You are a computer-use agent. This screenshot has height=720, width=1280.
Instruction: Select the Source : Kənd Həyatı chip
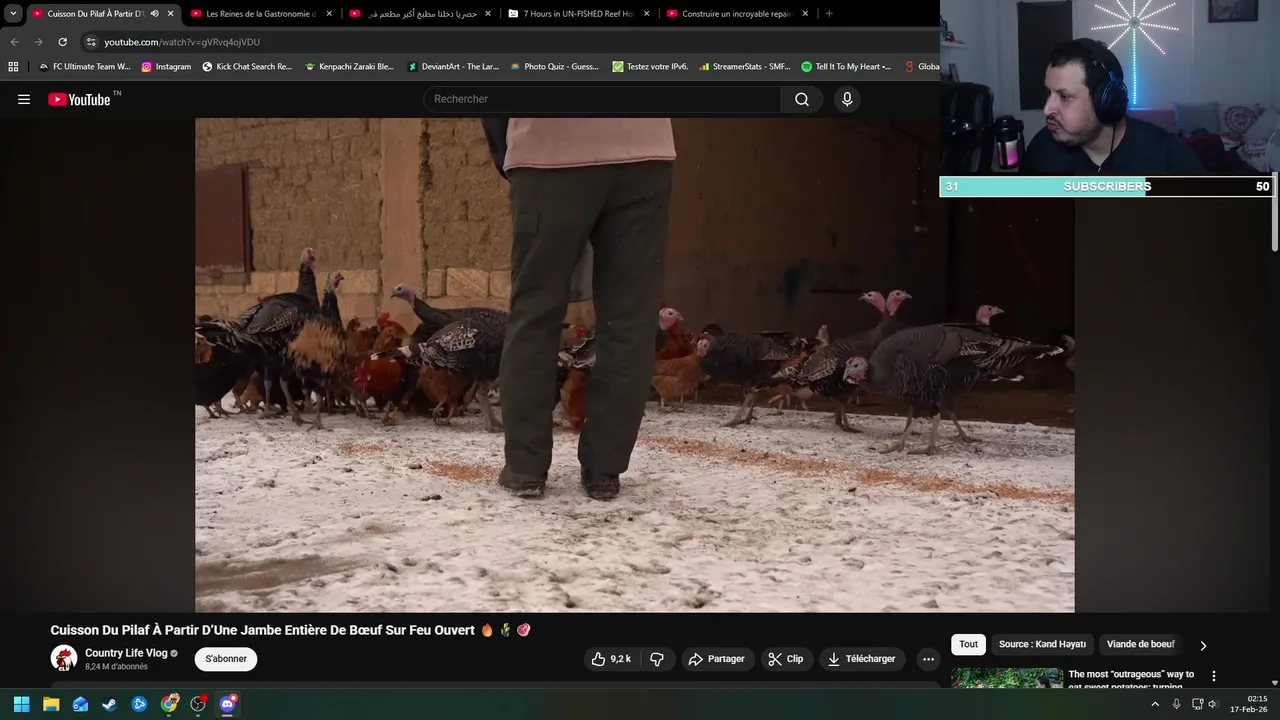click(x=1042, y=644)
